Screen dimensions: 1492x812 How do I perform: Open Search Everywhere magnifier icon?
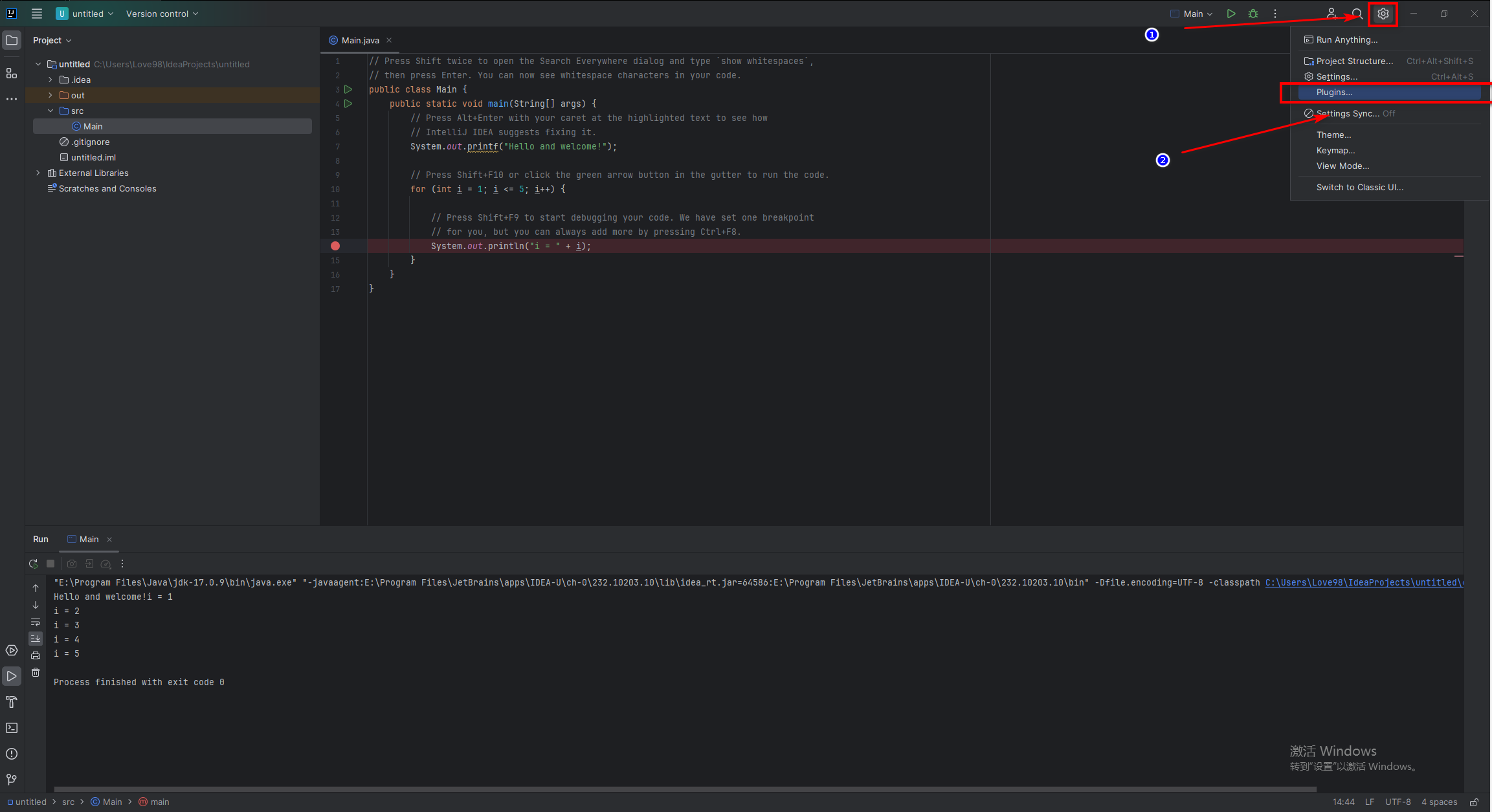tap(1357, 14)
